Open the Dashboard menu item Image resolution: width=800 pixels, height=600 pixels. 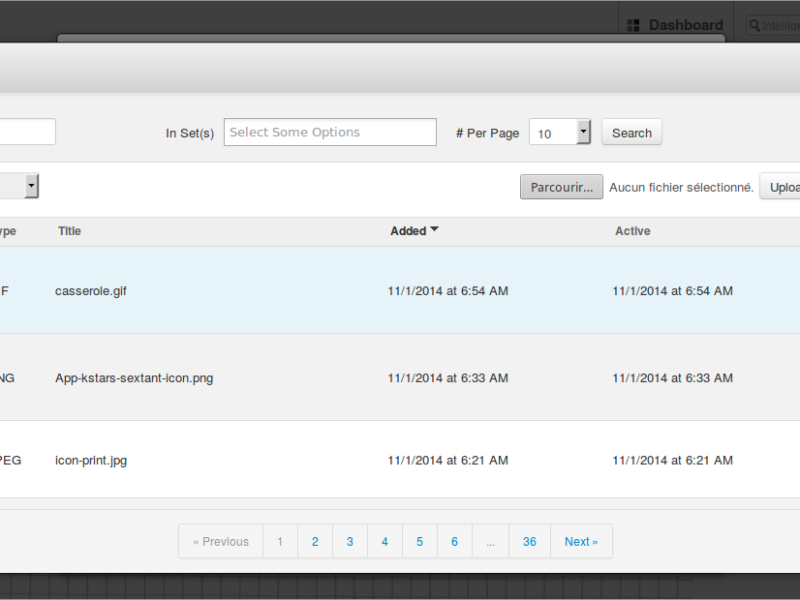675,25
